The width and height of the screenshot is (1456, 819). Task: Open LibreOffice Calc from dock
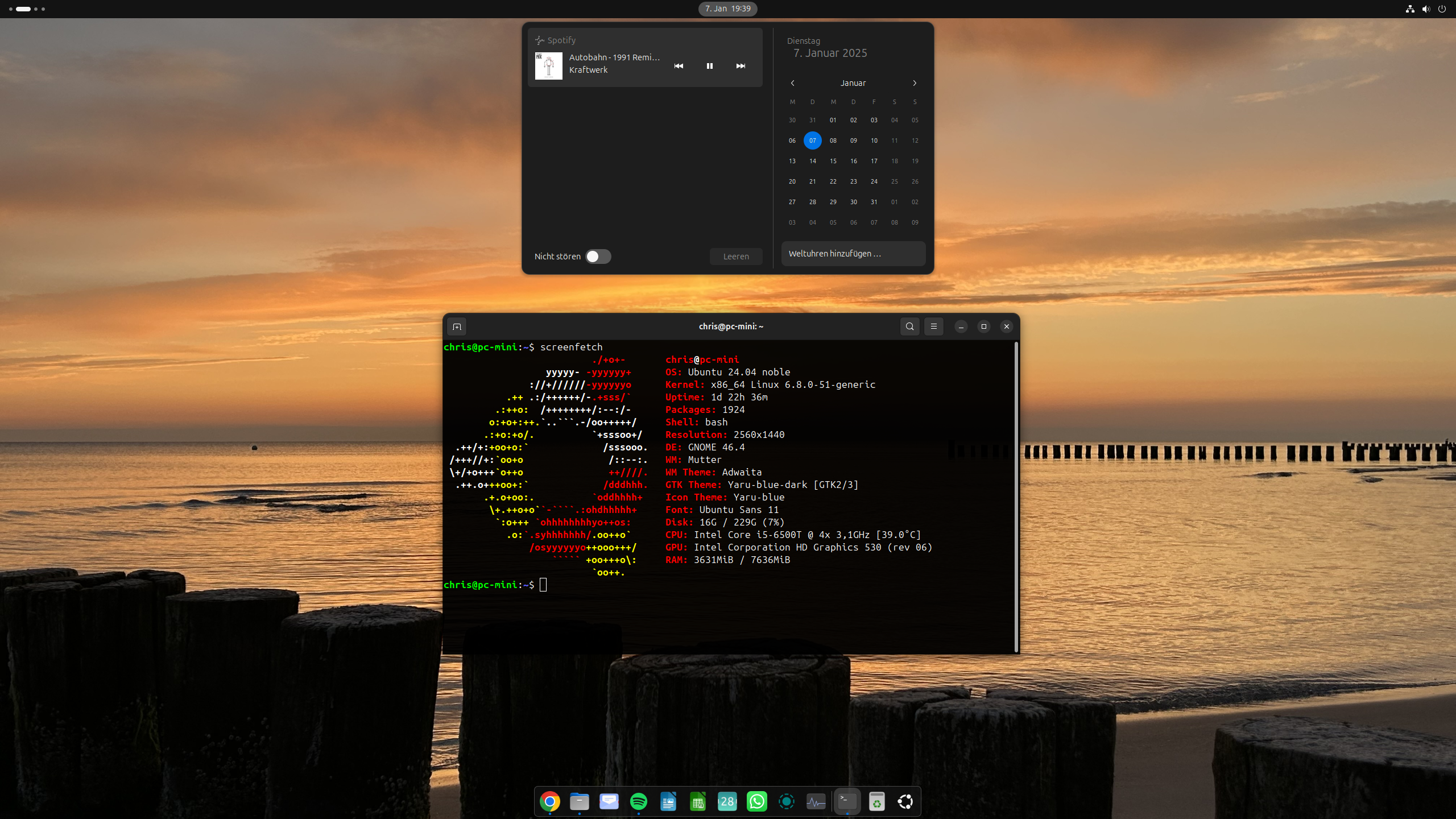tap(697, 802)
